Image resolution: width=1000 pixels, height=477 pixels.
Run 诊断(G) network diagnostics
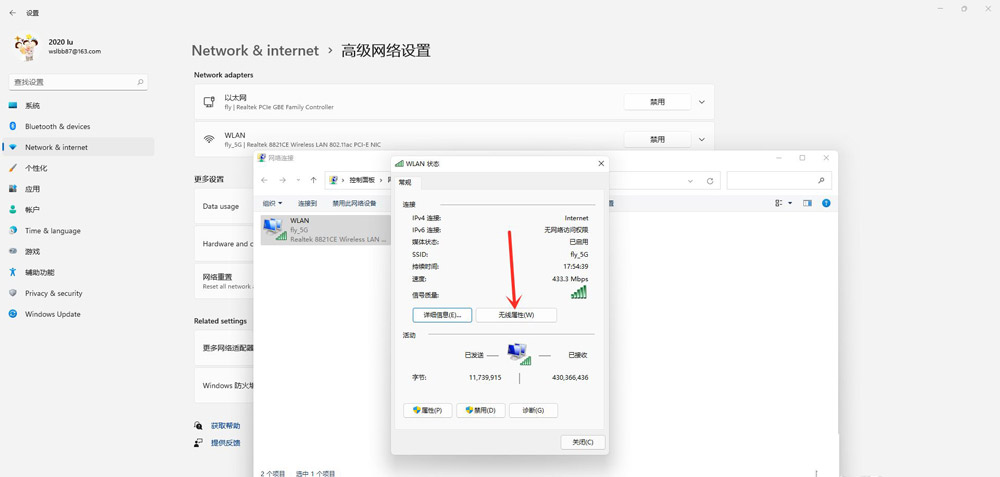[x=533, y=410]
